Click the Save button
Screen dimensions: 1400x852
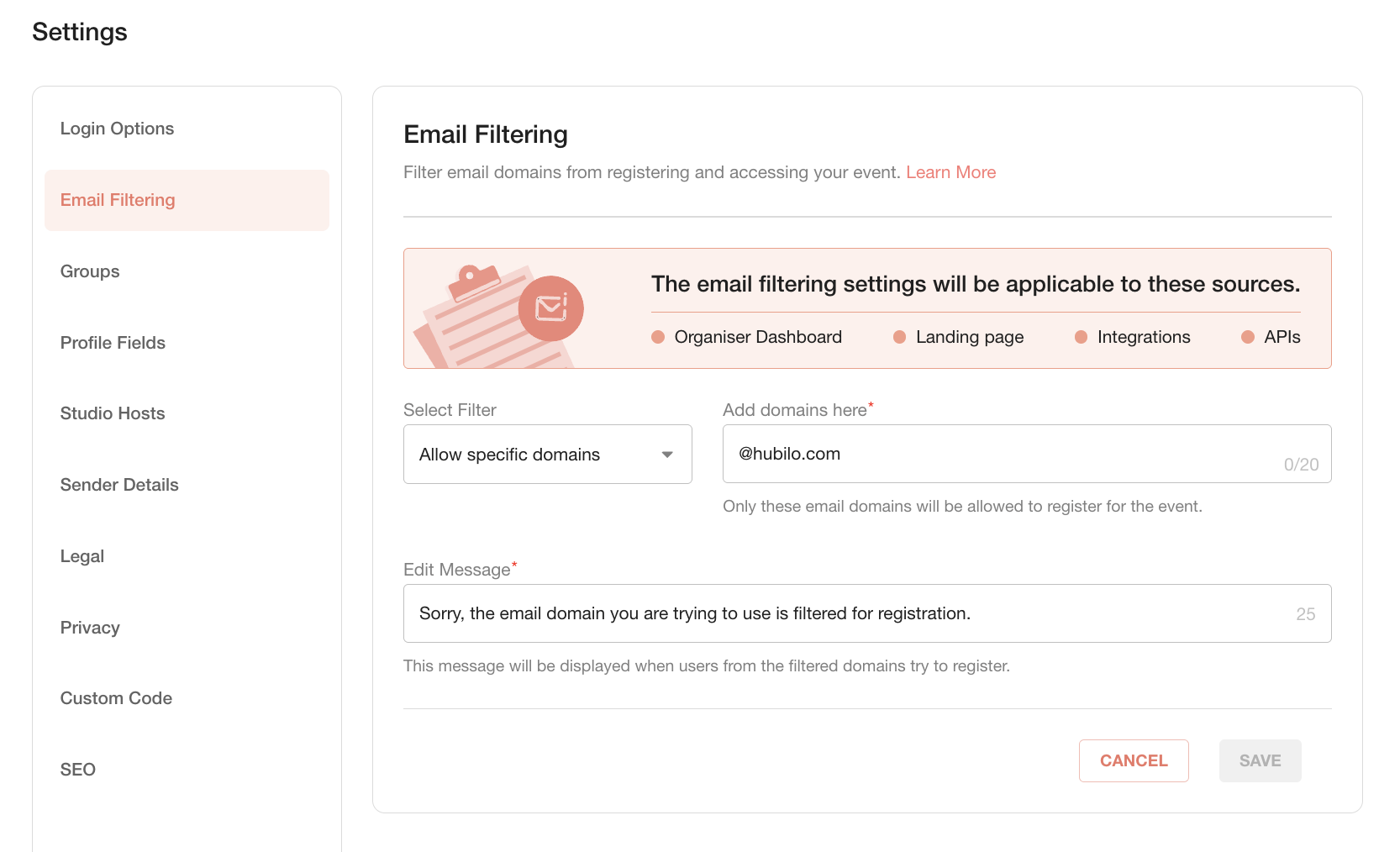[1260, 760]
